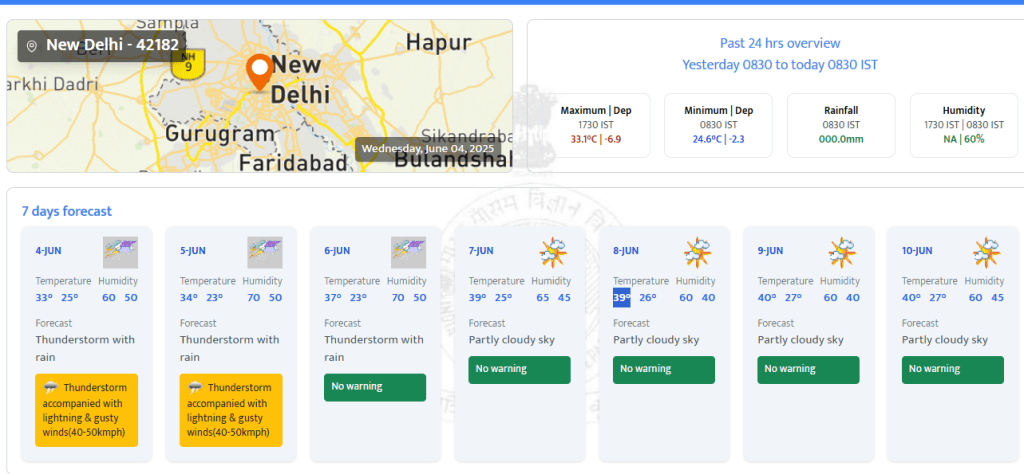This screenshot has height=474, width=1024.
Task: Click storm cloud icon in 5-JUN warning
Action: (x=195, y=388)
